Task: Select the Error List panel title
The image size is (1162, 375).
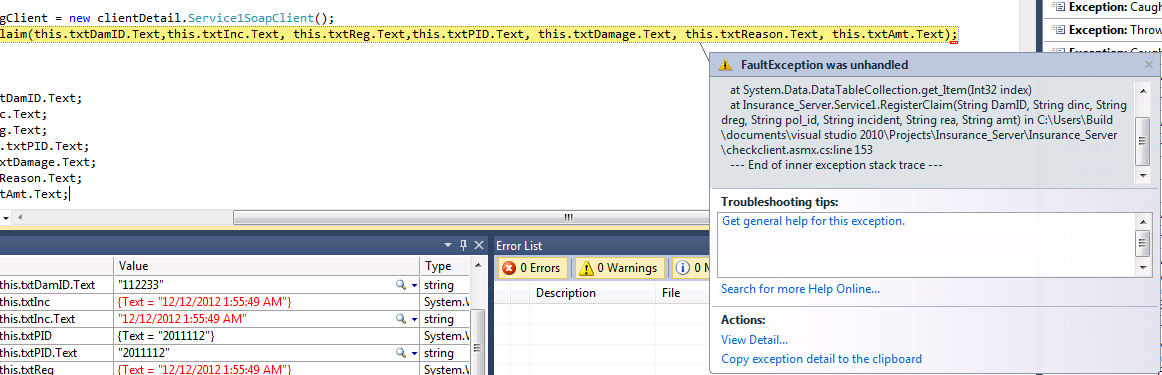Action: coord(519,245)
